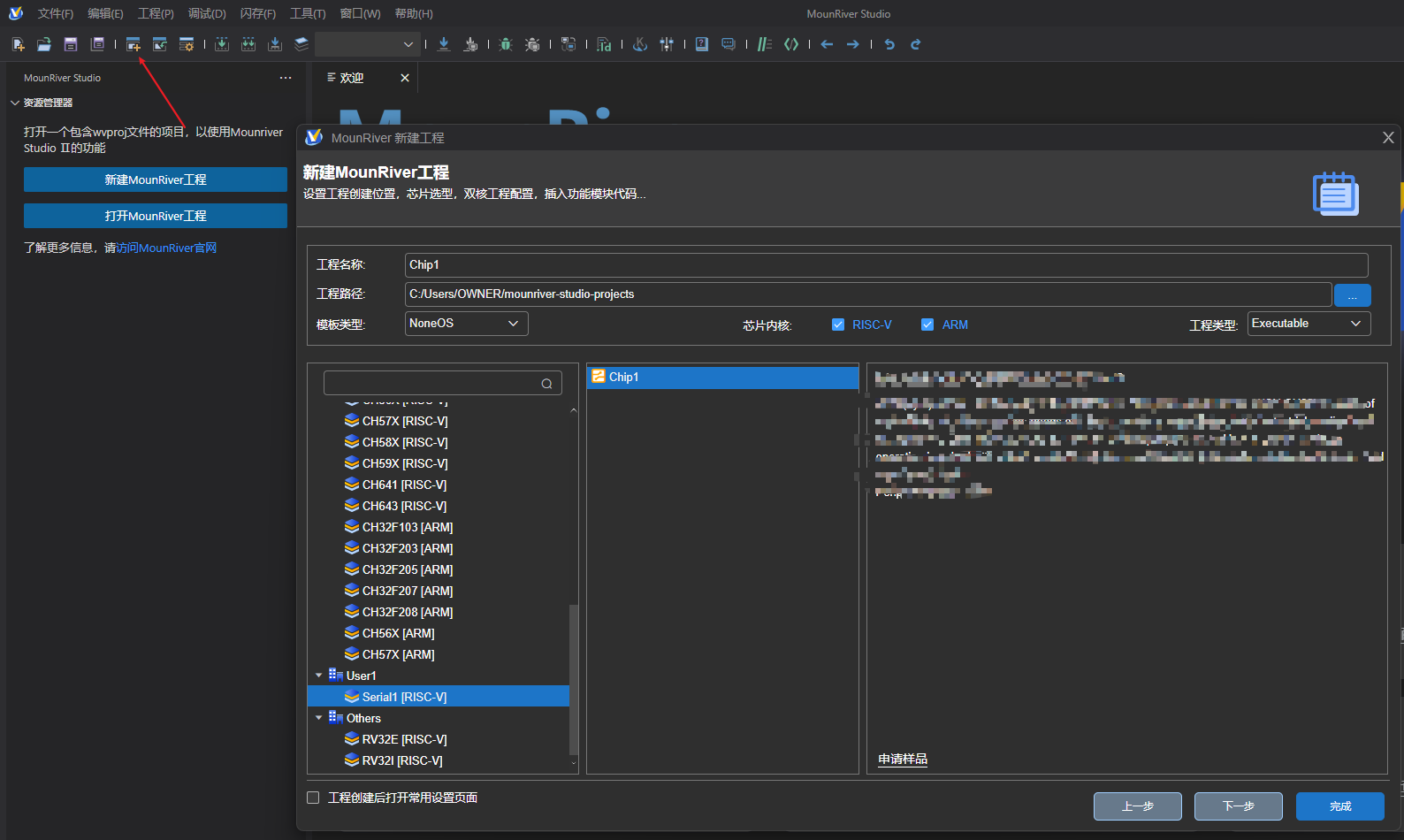Screen dimensions: 1404x840
Task: Click the Redo toolbar icon
Action: (916, 44)
